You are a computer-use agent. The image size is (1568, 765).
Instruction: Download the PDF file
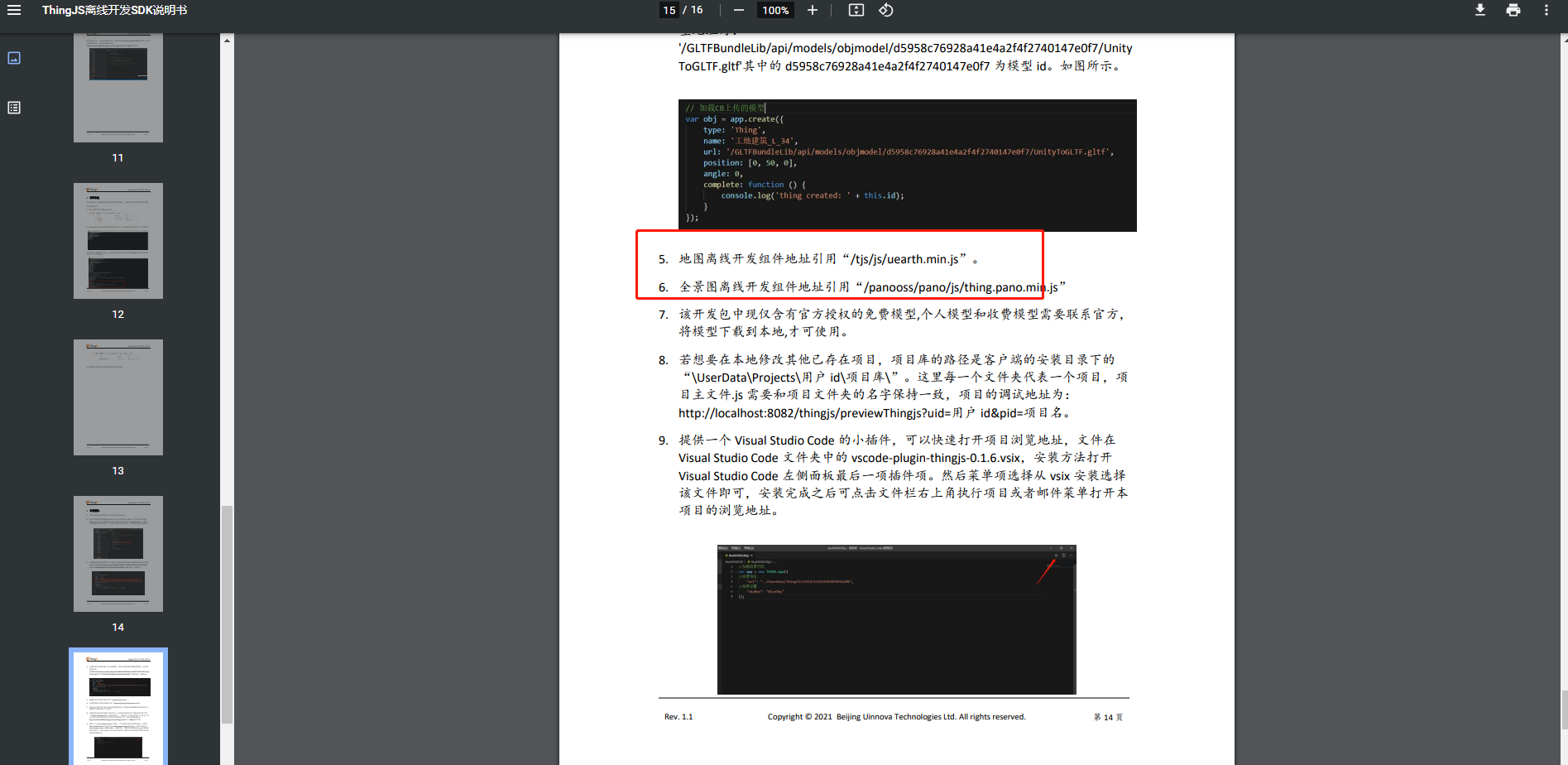click(1480, 10)
